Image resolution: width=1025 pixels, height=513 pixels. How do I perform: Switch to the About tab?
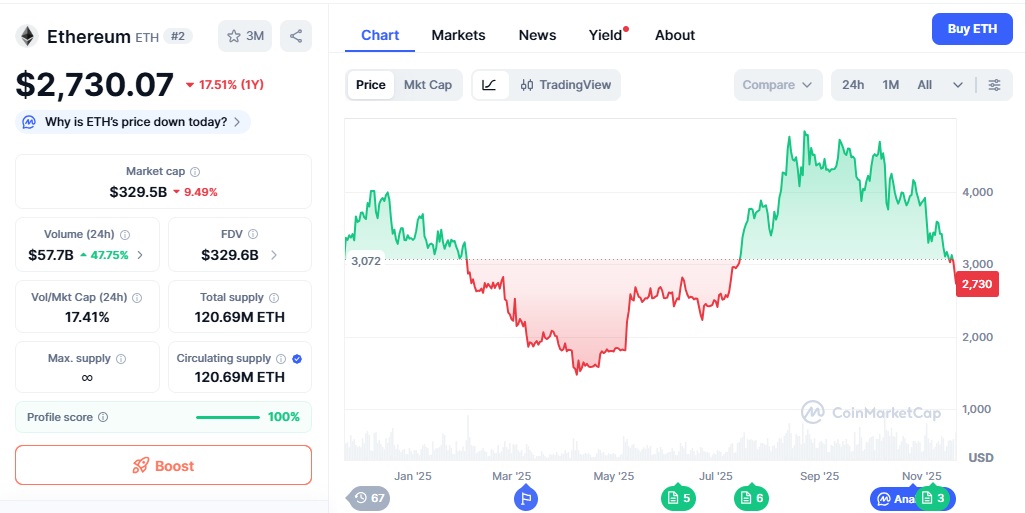click(x=675, y=35)
